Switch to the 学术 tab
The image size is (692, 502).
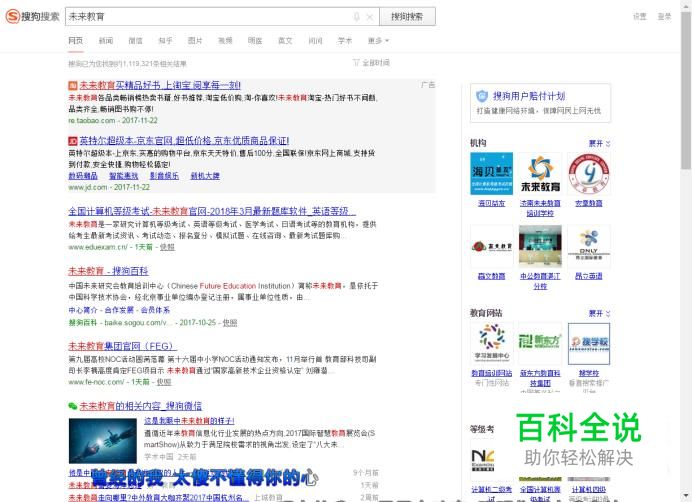[x=345, y=41]
